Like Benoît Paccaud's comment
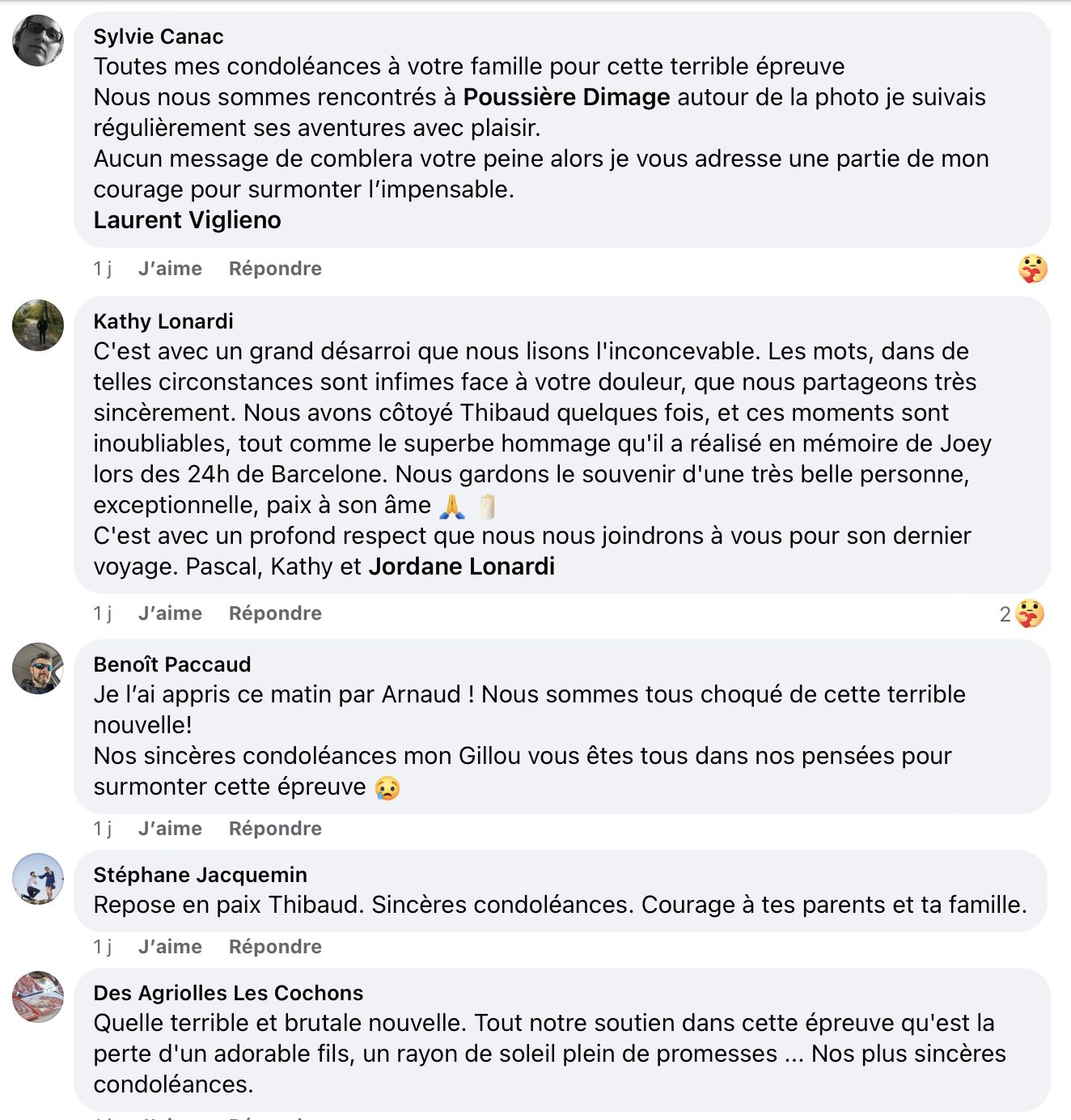 pos(170,829)
